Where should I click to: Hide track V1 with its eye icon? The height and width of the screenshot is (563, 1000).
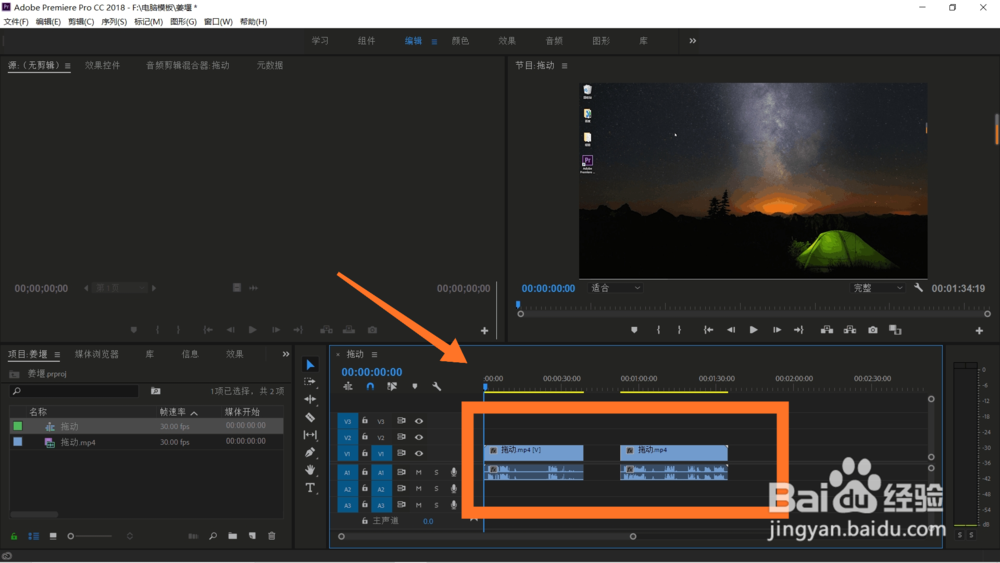[x=419, y=453]
